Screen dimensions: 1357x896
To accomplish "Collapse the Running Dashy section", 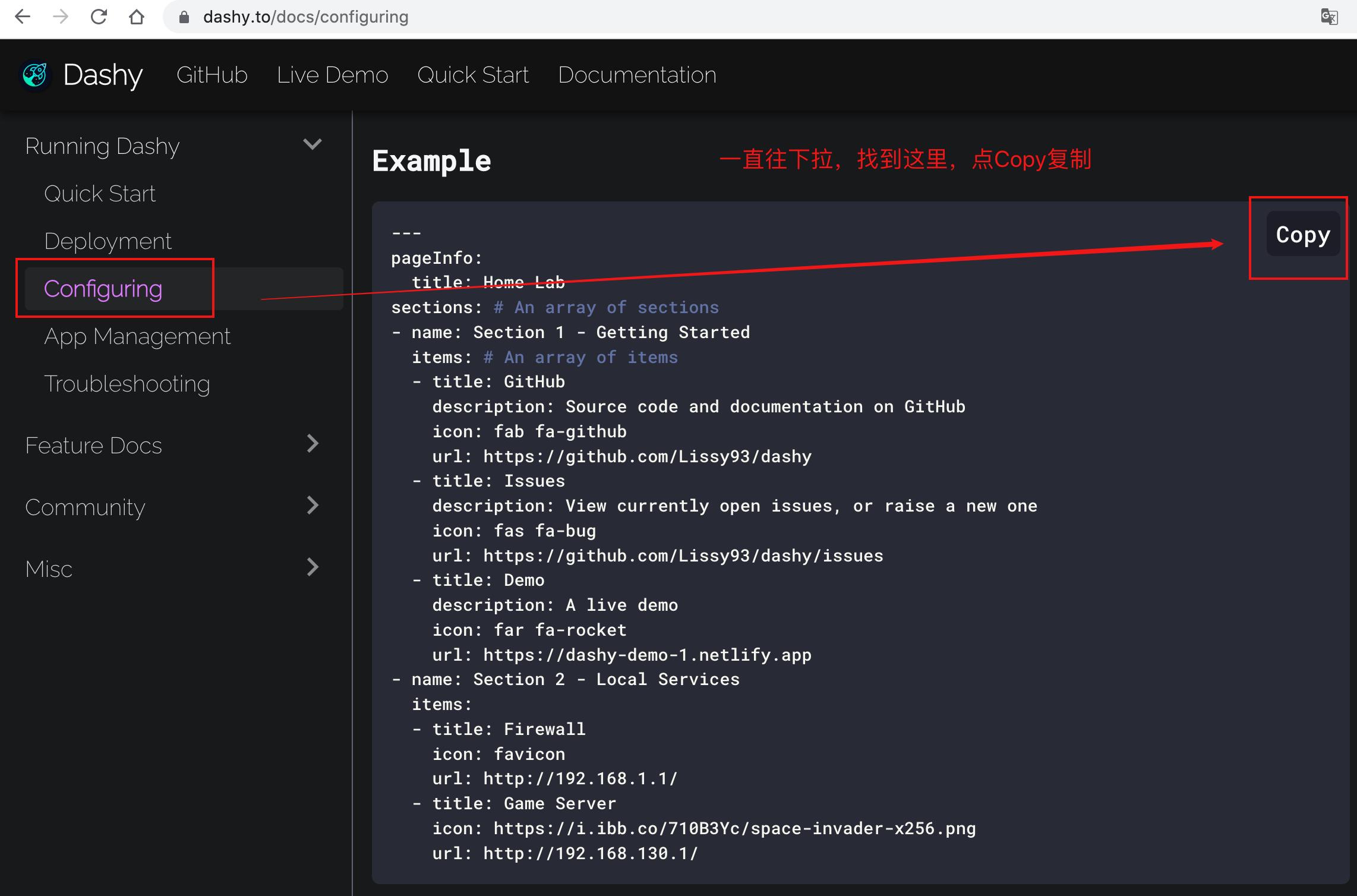I will tap(312, 145).
